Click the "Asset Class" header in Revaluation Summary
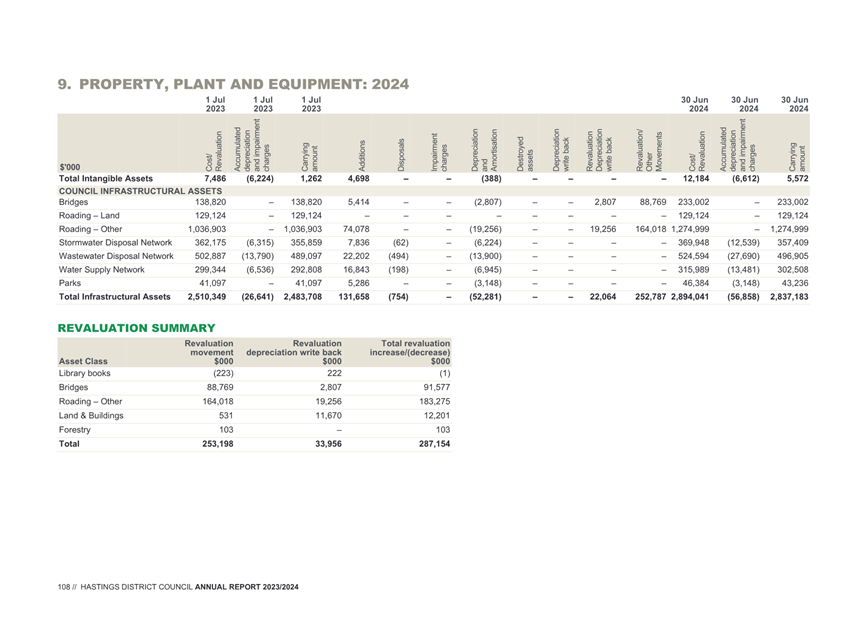This screenshot has height=619, width=868. click(x=83, y=361)
